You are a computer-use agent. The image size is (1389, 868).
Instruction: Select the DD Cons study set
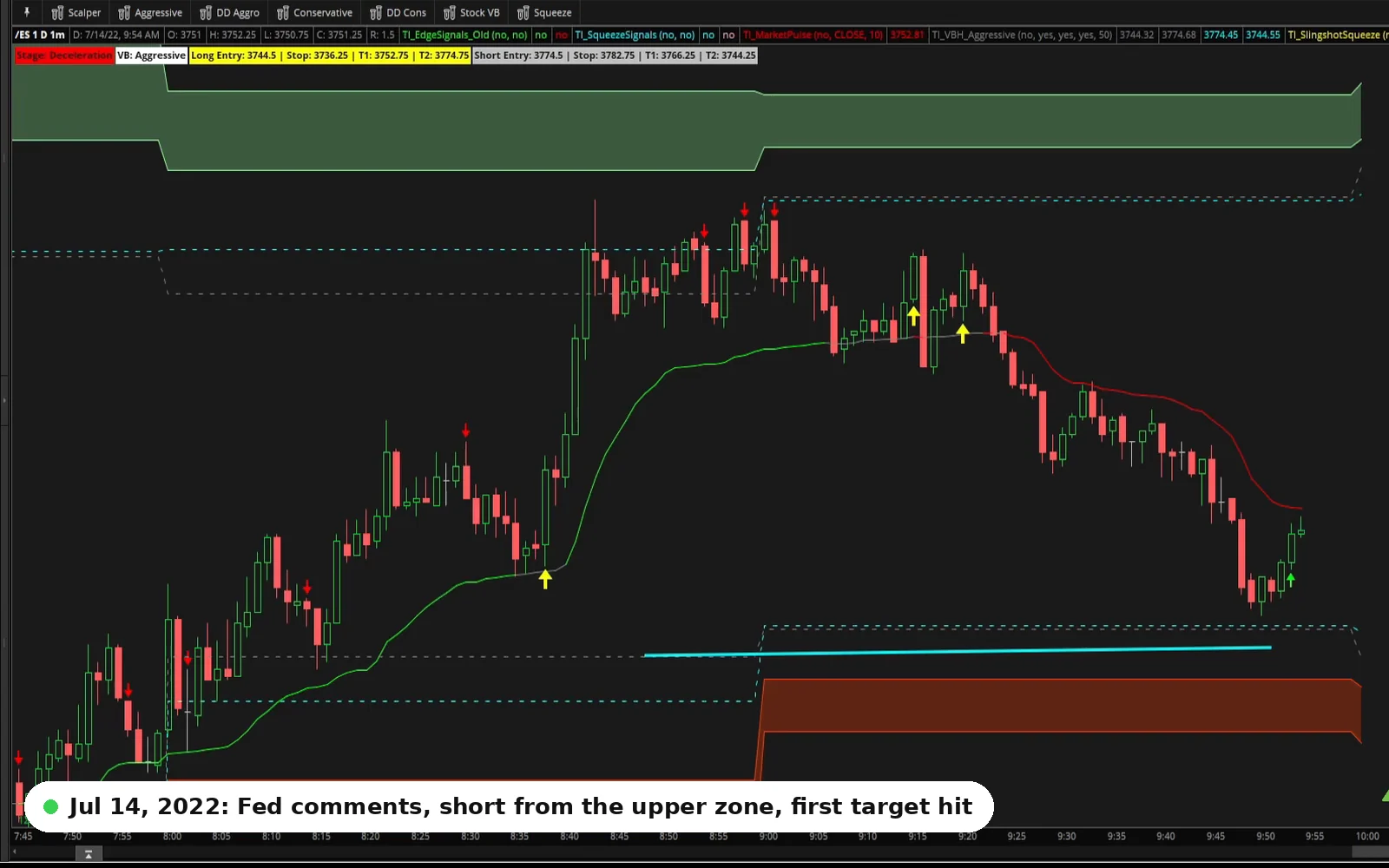pos(398,12)
